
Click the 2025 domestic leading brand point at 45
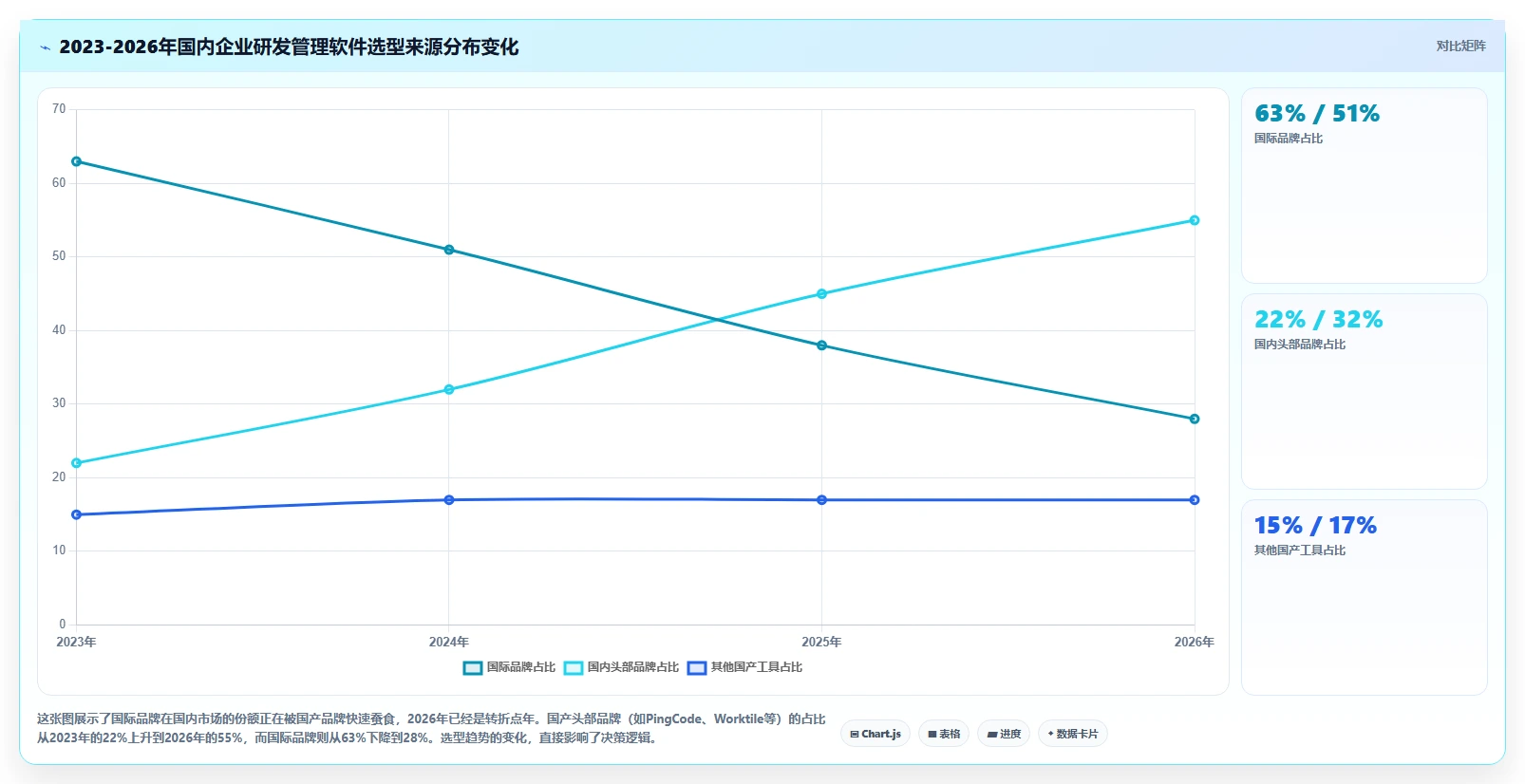coord(822,294)
